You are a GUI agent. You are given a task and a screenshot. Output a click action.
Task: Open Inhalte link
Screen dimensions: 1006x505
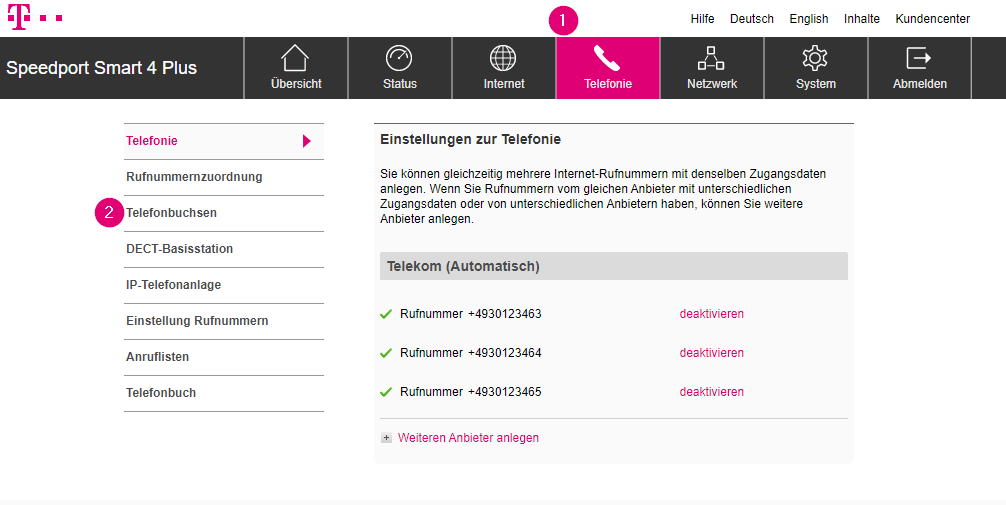tap(862, 19)
